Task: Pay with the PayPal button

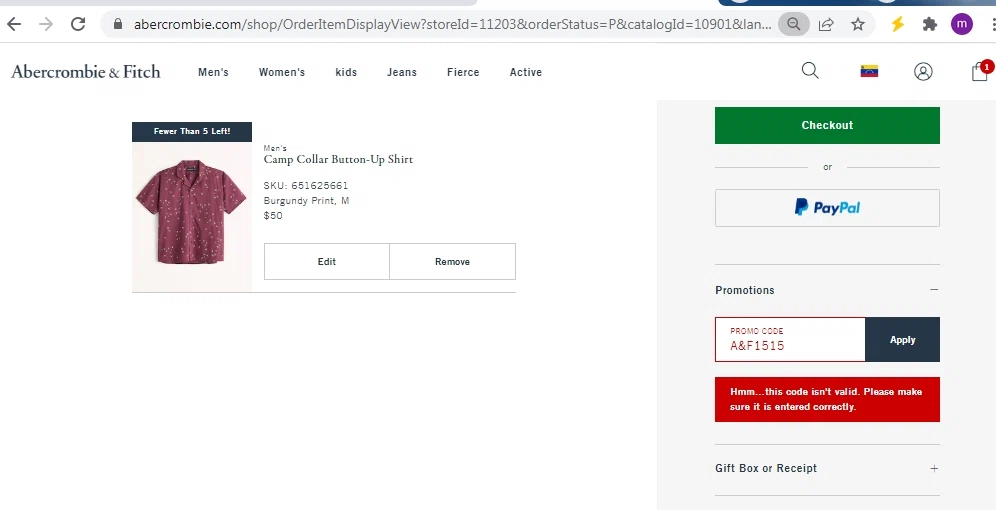Action: (x=827, y=208)
